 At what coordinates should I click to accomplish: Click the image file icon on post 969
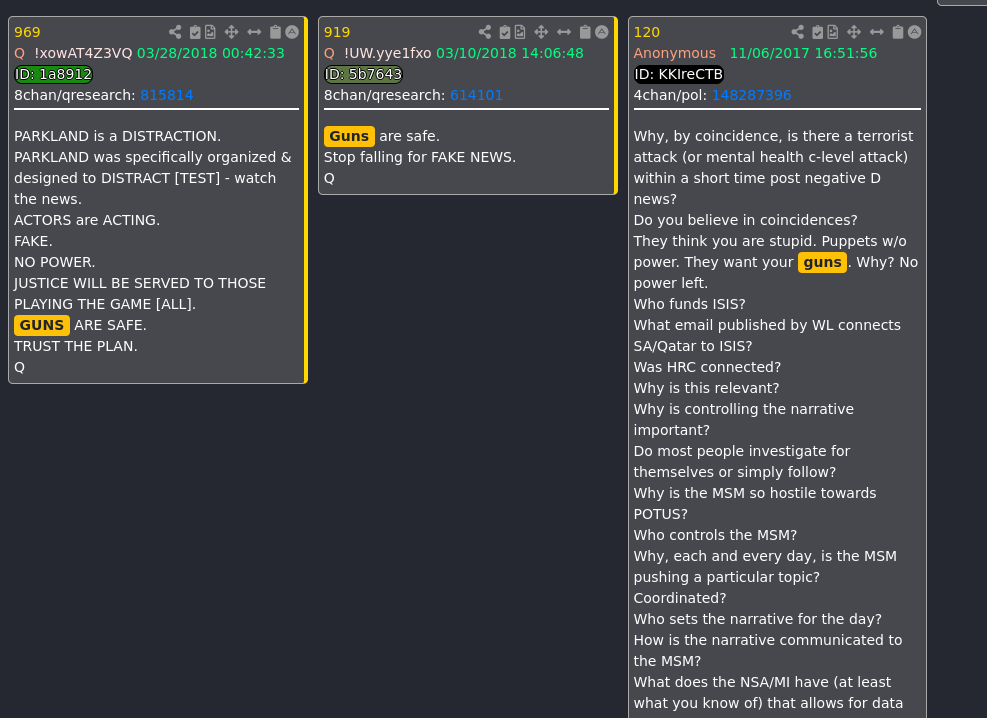(210, 32)
